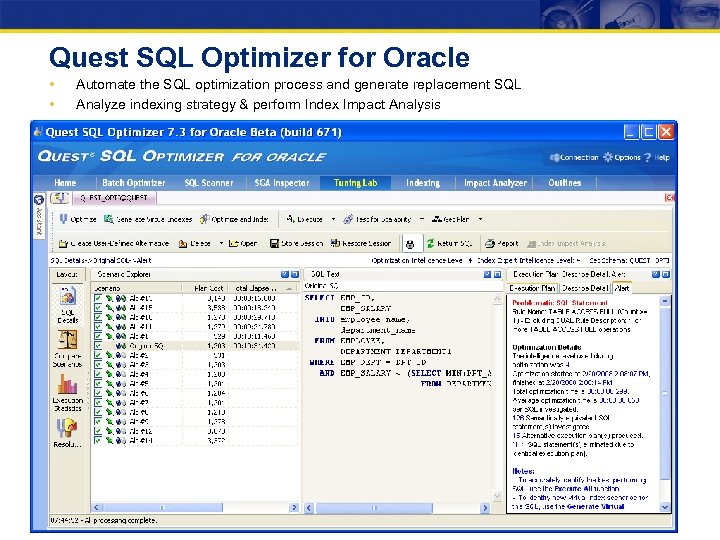Go to the Home tab
720x540 pixels.
[65, 183]
